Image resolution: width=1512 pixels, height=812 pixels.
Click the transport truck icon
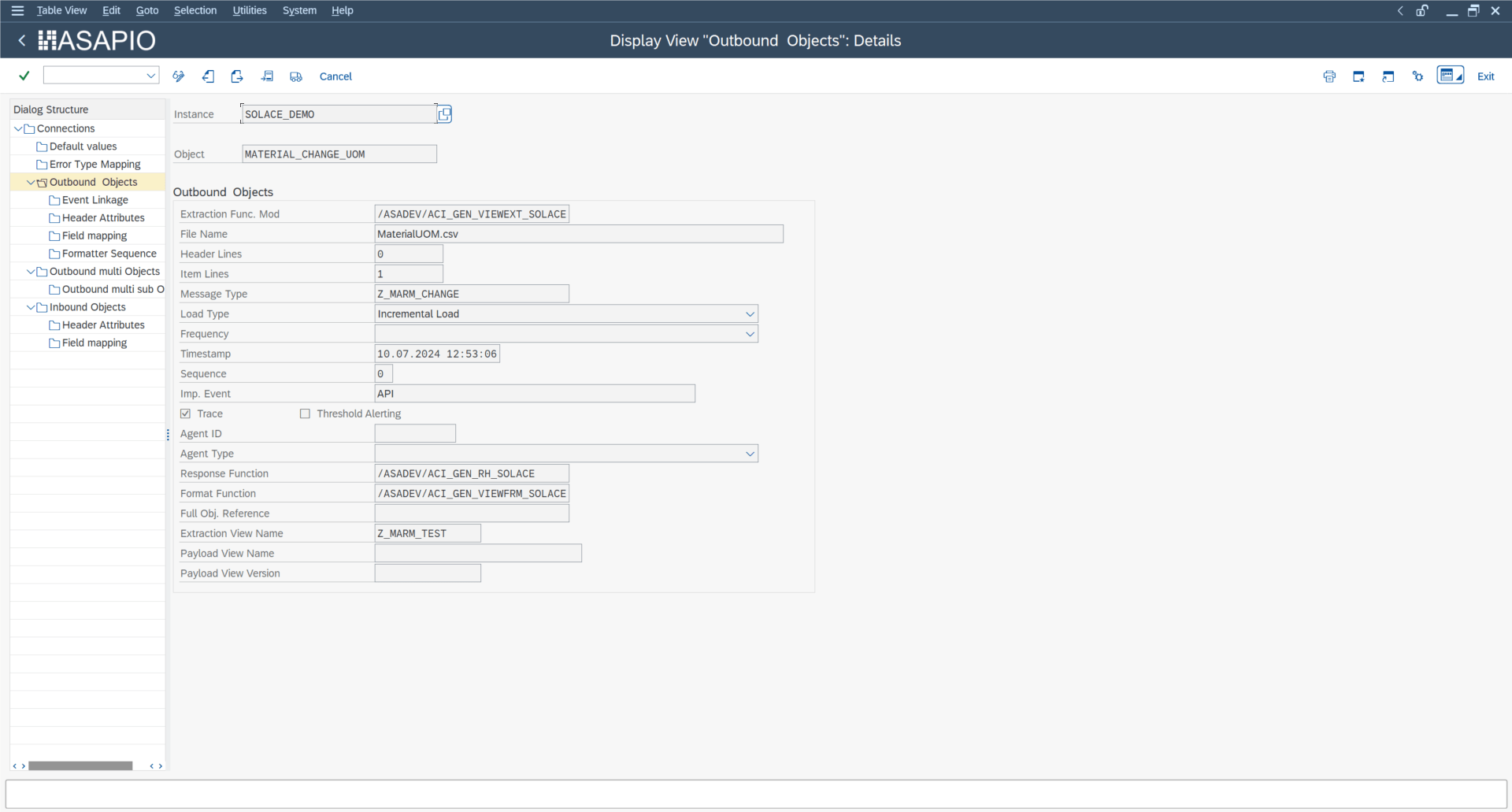(x=296, y=76)
